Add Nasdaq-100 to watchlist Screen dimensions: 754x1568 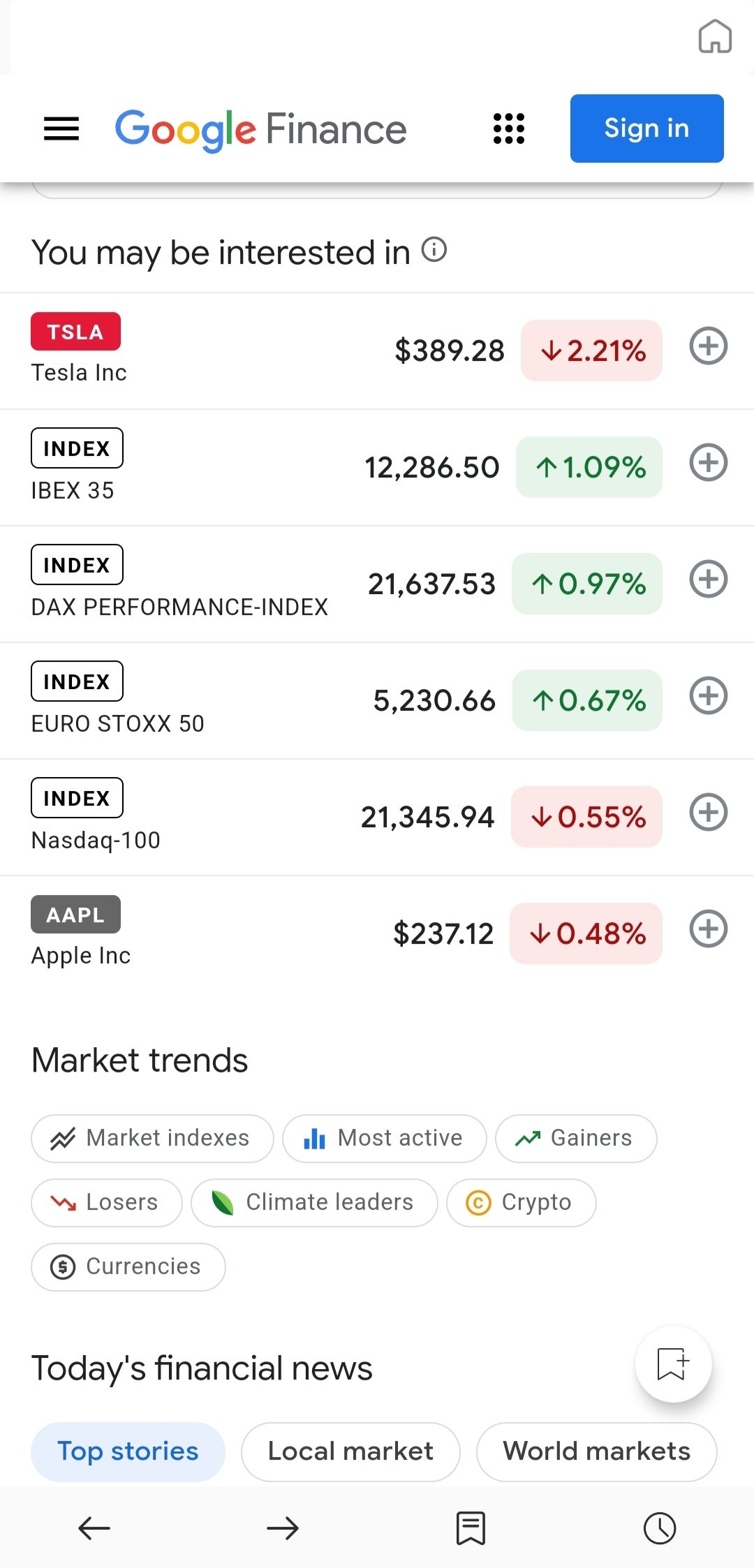(x=709, y=813)
